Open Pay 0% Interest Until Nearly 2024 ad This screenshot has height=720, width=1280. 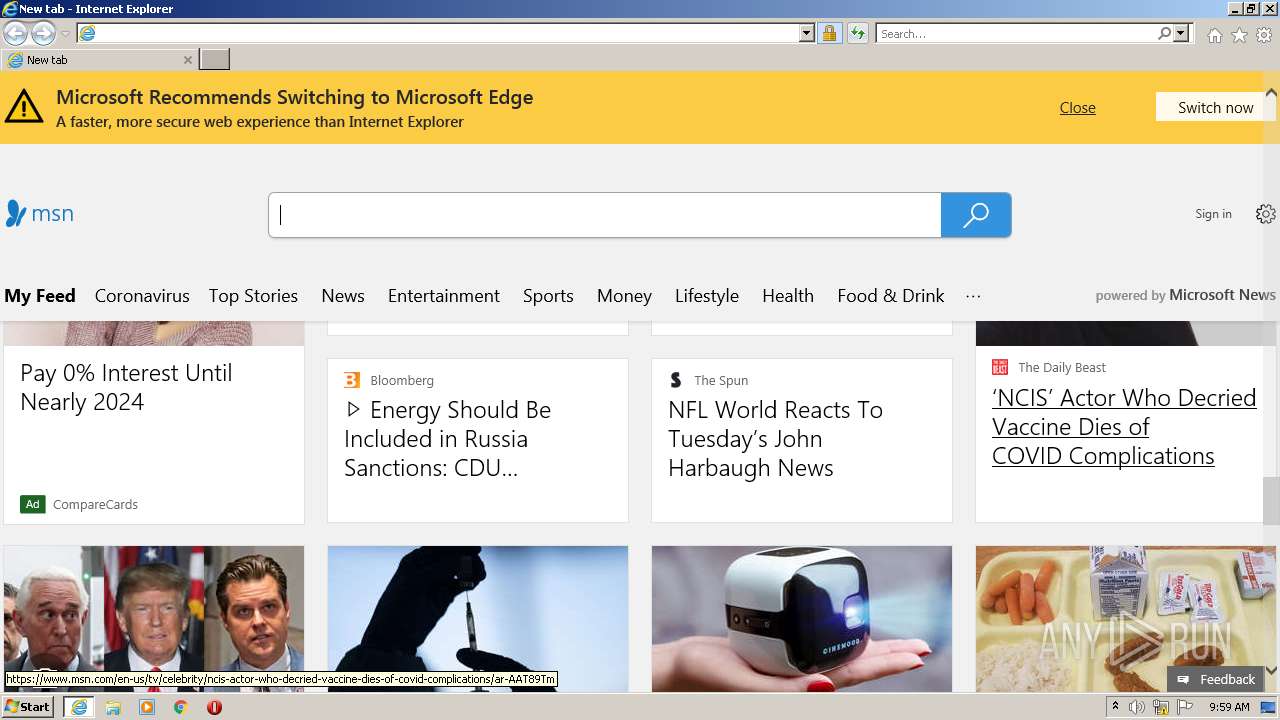(x=126, y=387)
